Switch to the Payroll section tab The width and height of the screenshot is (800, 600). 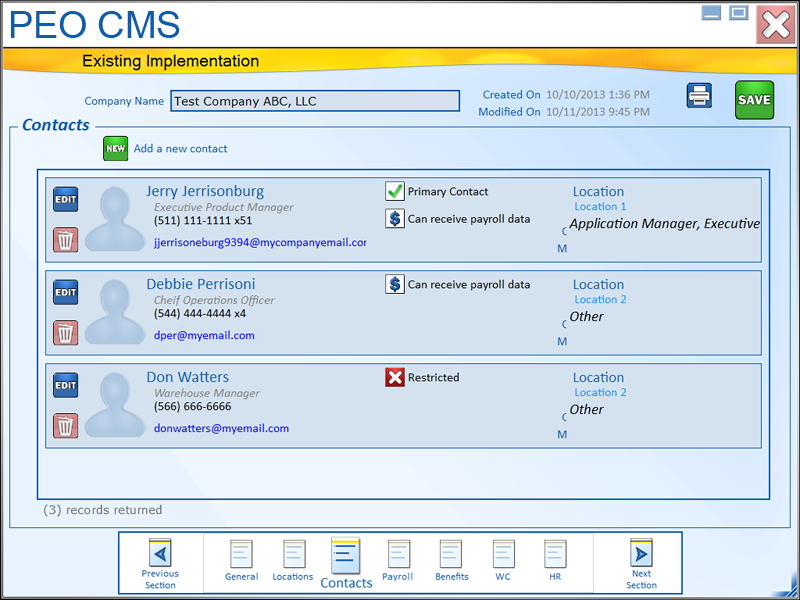pos(398,561)
